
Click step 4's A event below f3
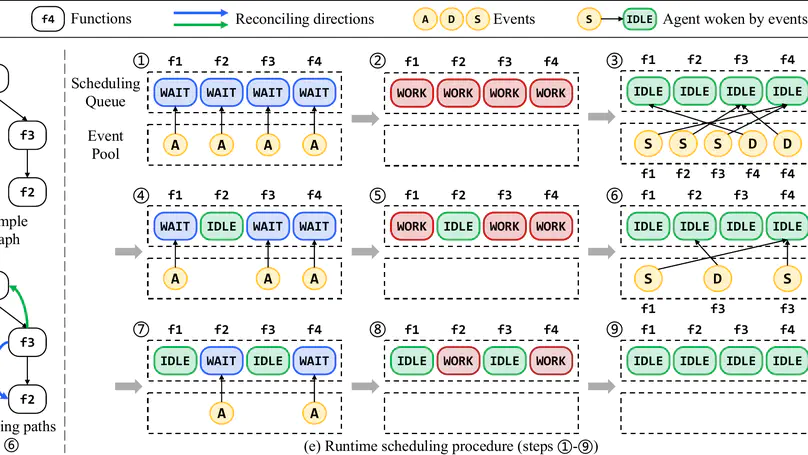click(x=268, y=279)
